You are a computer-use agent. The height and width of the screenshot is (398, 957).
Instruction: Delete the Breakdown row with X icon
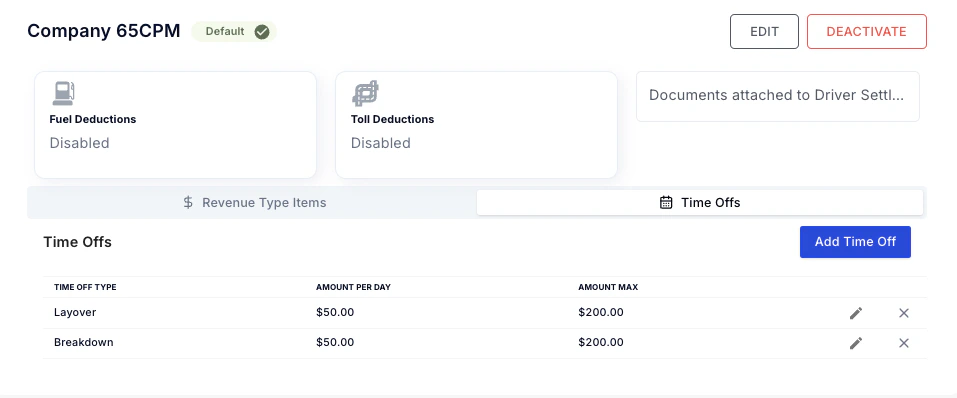coord(904,343)
